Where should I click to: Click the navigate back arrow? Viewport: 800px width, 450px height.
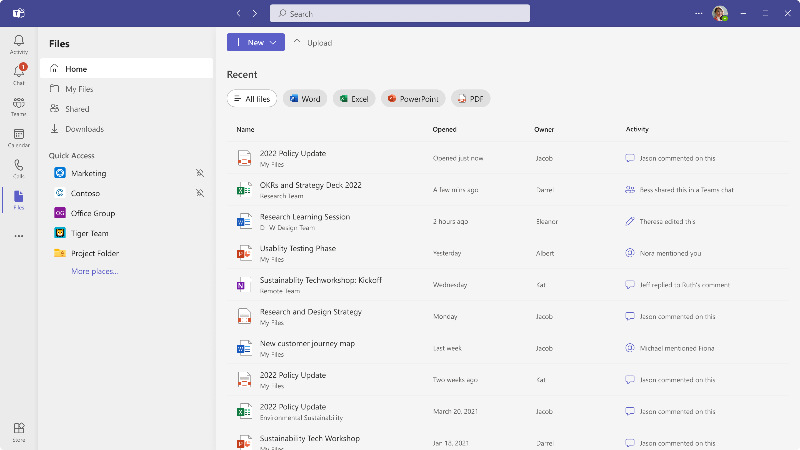tap(238, 14)
